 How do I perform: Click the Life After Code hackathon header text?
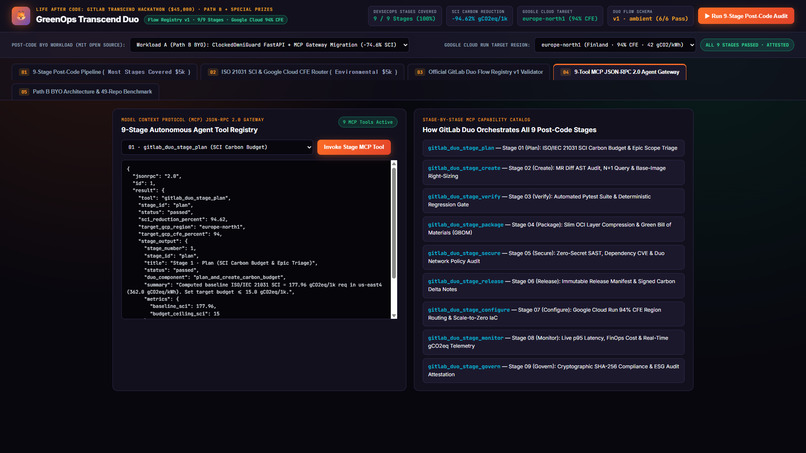pos(154,9)
